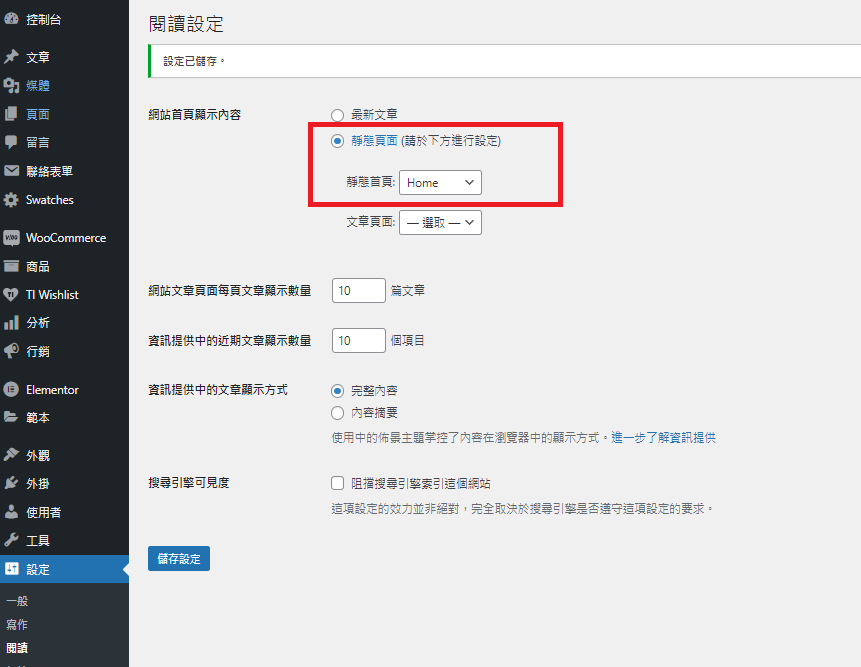Open 外掛 plugins icon in sidebar
The width and height of the screenshot is (861, 667).
[x=11, y=484]
